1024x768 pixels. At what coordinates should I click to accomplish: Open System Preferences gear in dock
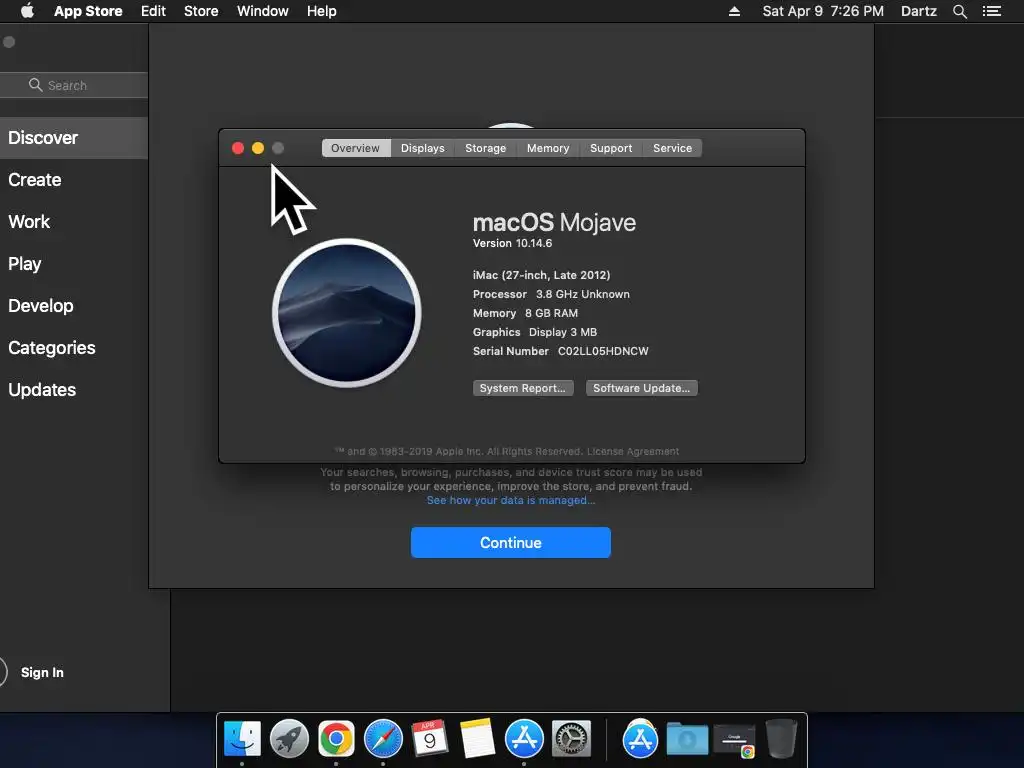click(x=571, y=739)
